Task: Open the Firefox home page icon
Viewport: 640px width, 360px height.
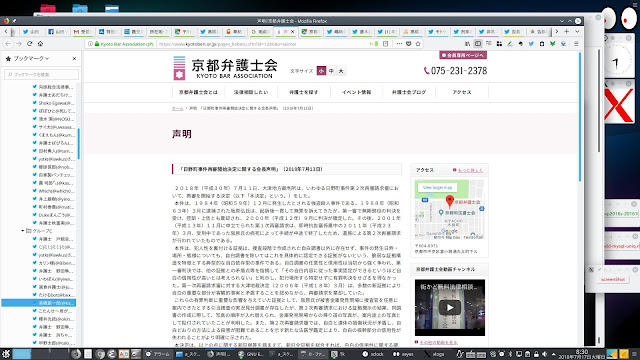Action: (x=40, y=44)
